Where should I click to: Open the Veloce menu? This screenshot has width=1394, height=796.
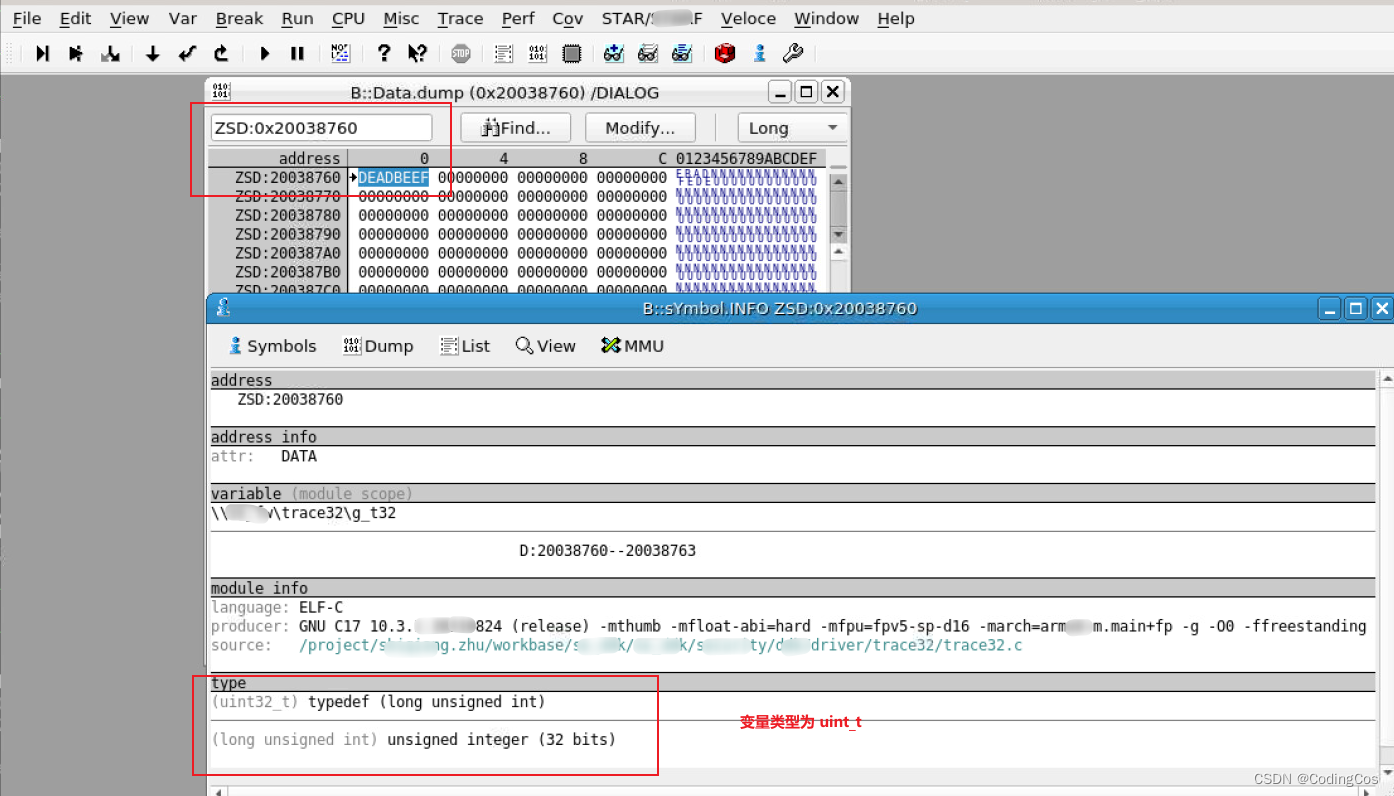pyautogui.click(x=748, y=18)
